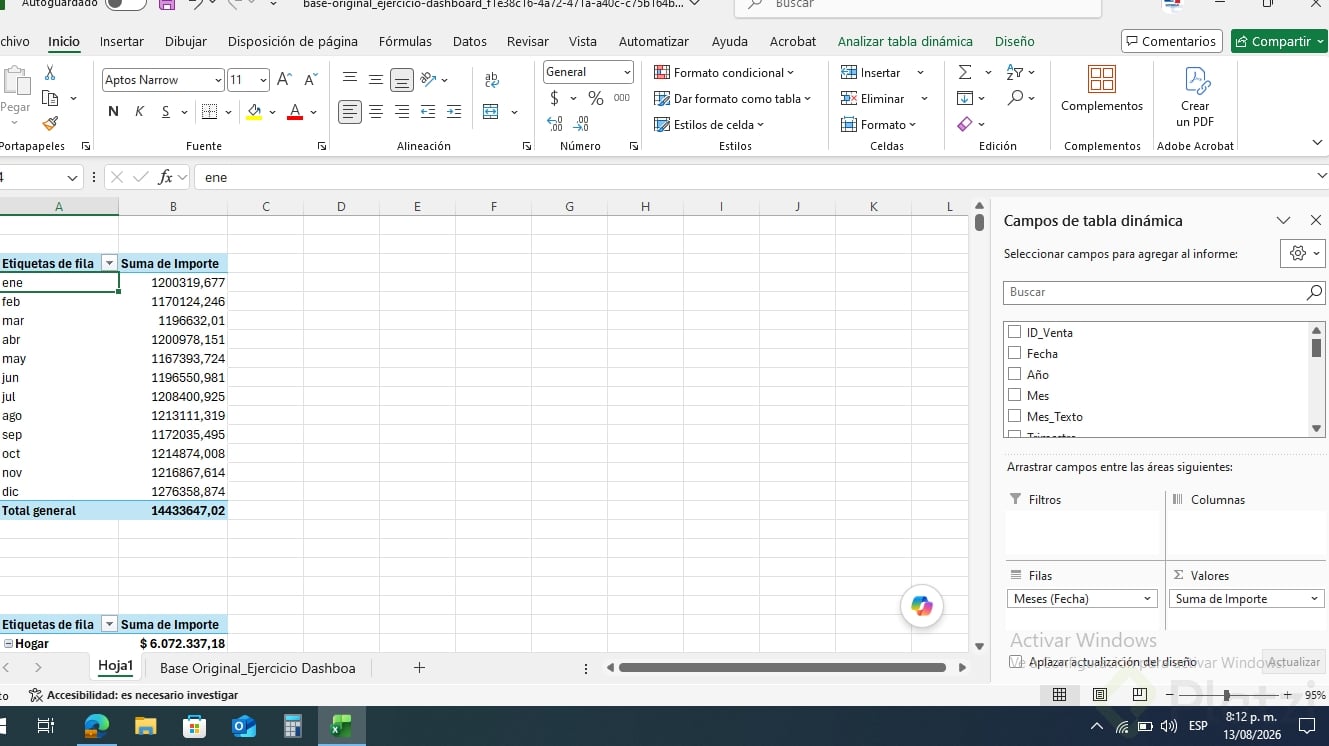
Task: Open the Meses (Fecha) field dropdown in Filas
Action: tap(1148, 599)
